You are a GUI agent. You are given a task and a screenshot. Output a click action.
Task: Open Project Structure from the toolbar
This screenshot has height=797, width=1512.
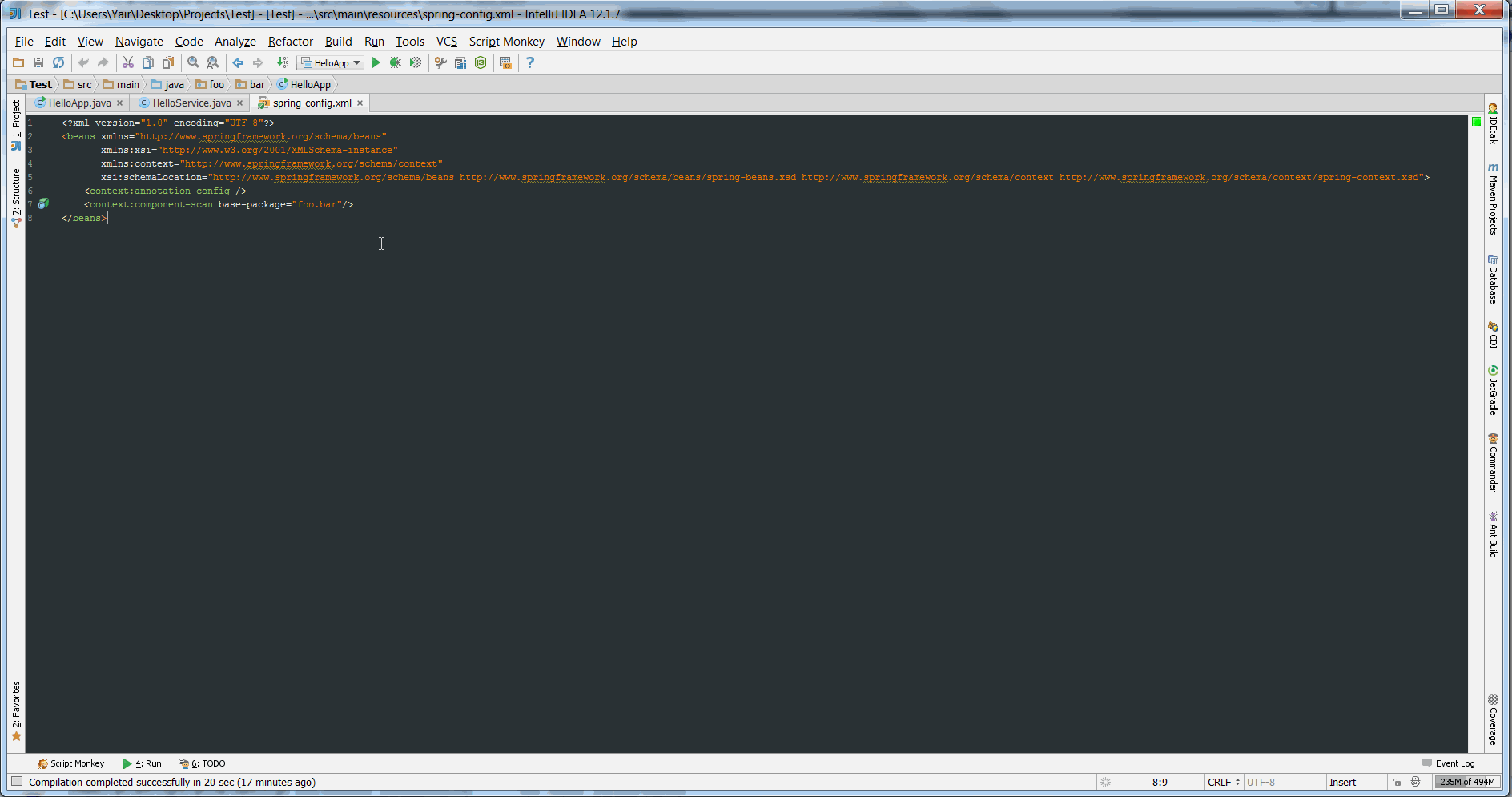tap(460, 63)
